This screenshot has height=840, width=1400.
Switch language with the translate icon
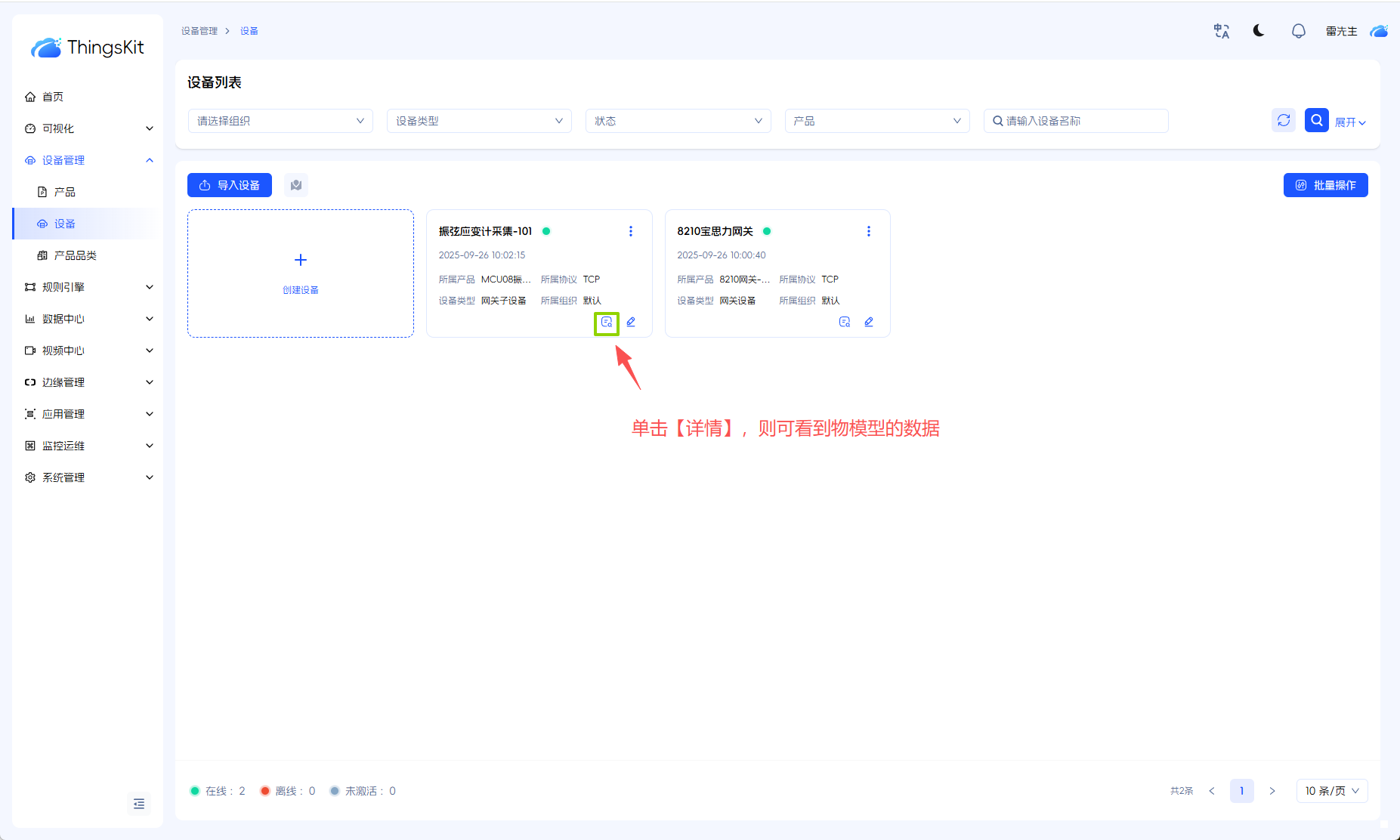pos(1221,31)
